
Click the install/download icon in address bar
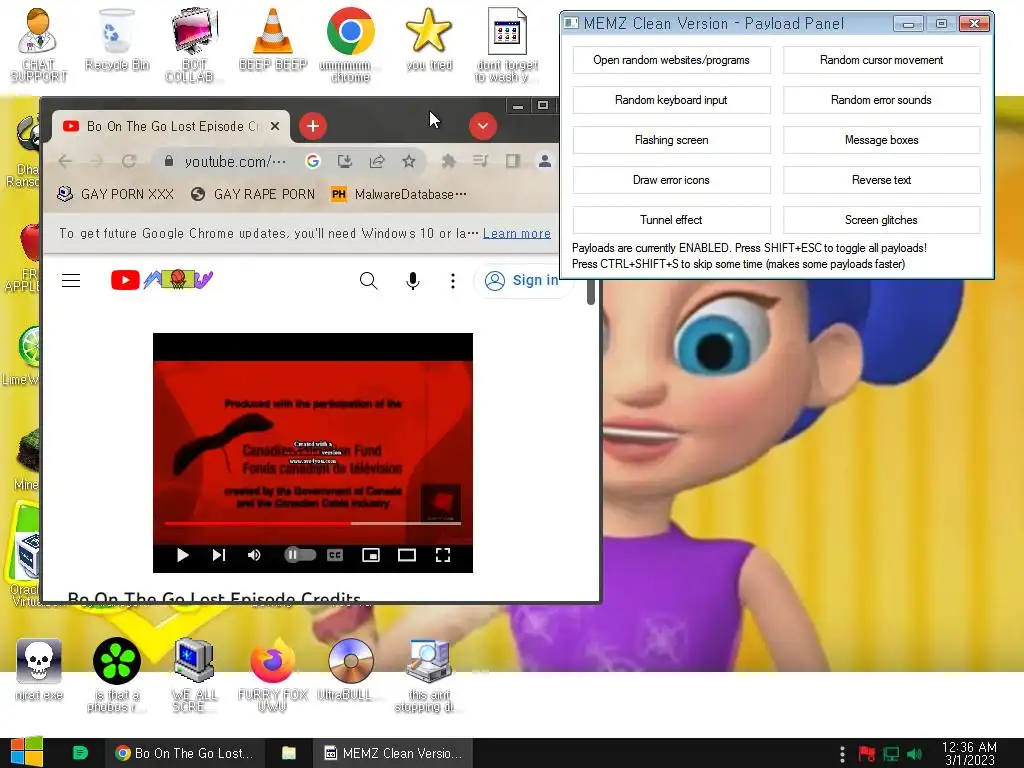345,161
